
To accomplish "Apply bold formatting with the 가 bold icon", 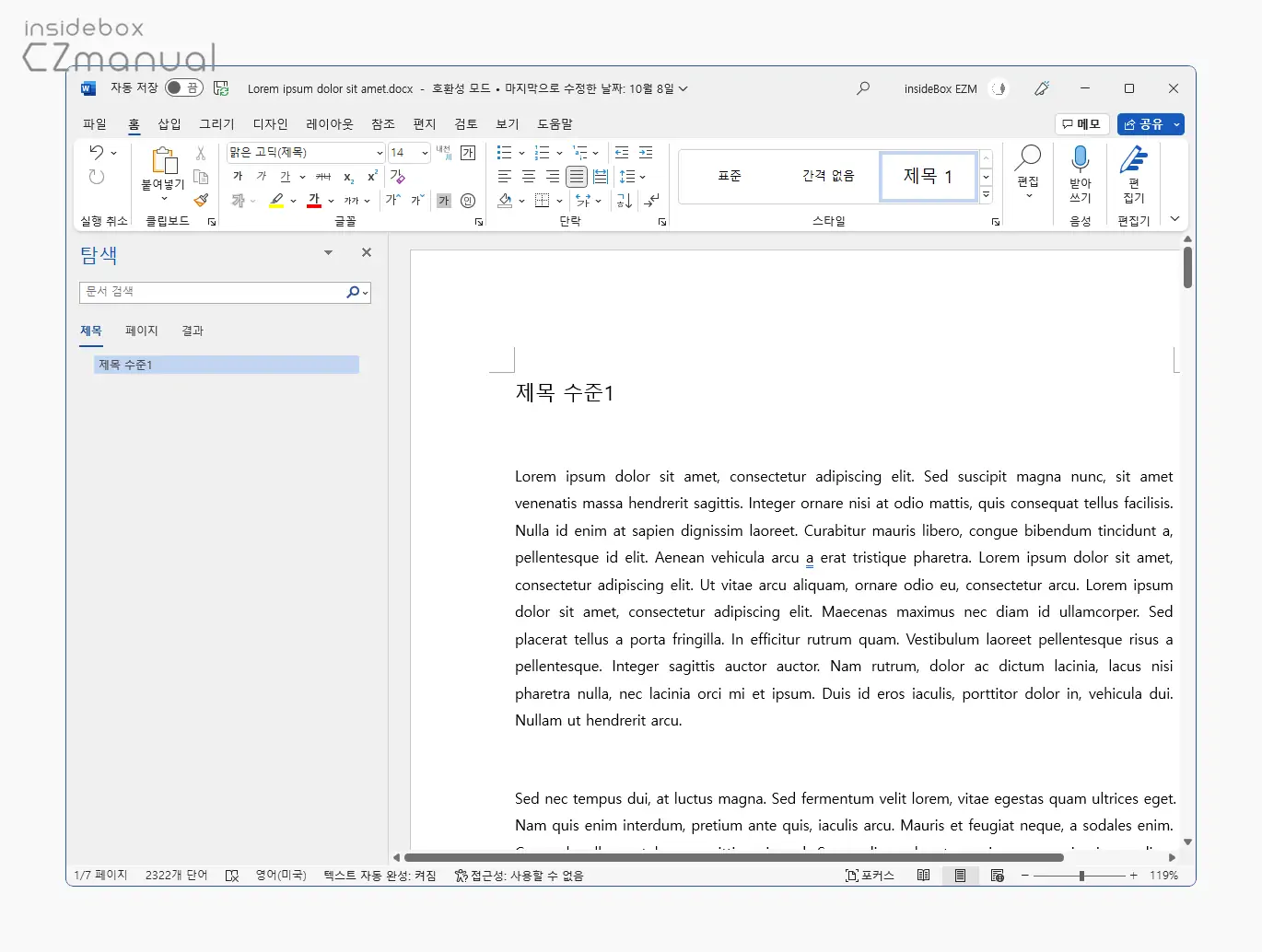I will 237,176.
